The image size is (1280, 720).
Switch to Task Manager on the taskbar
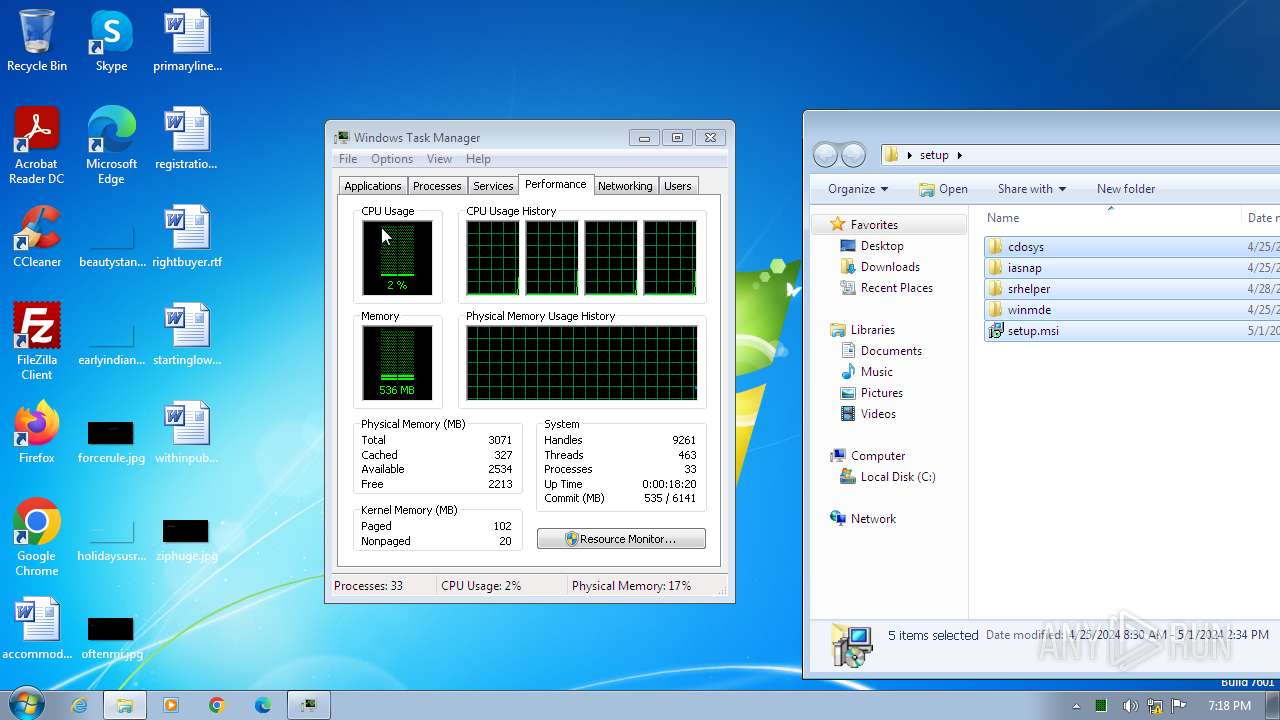coord(309,705)
